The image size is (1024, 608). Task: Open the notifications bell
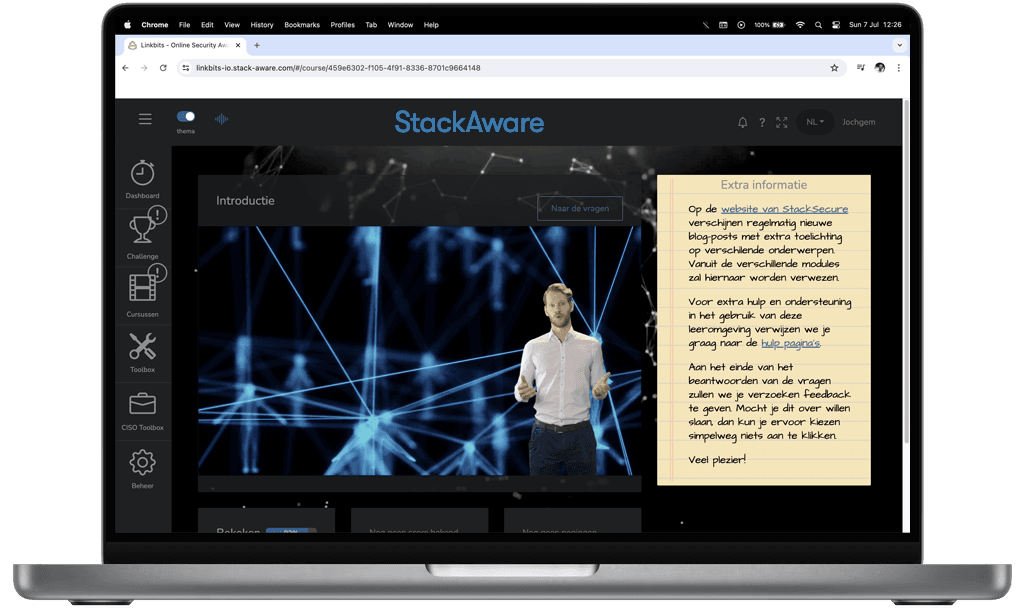743,122
